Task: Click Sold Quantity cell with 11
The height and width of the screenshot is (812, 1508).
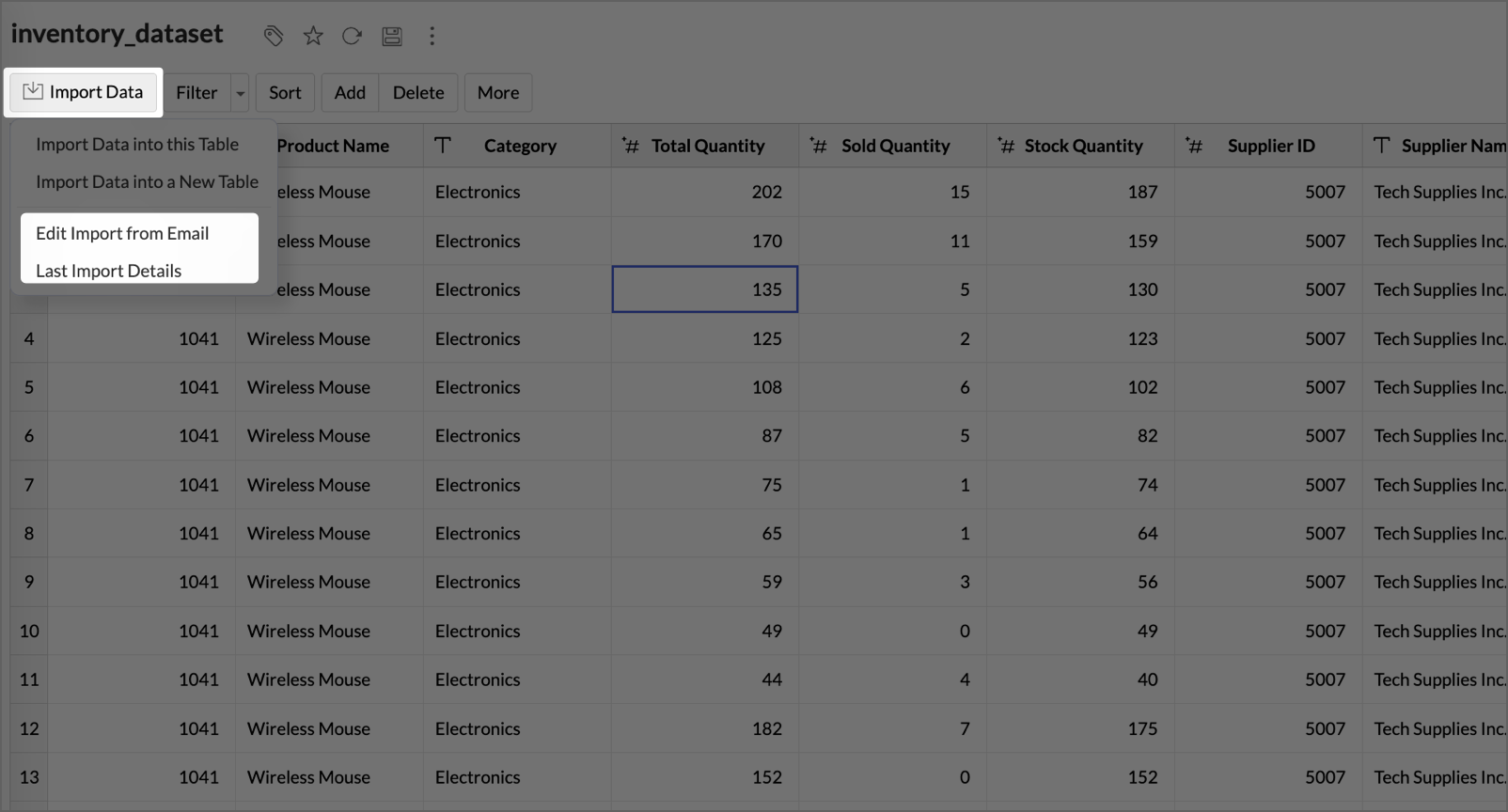Action: coord(893,241)
